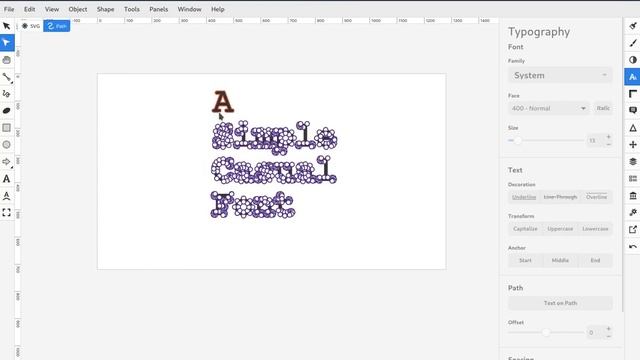Select the Pan hand tool
This screenshot has height=360, width=640.
click(x=7, y=60)
